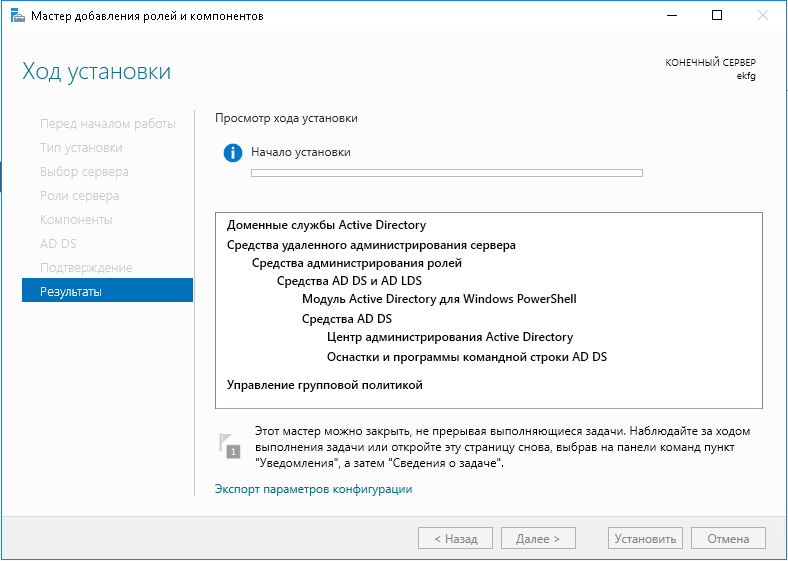Open the Выбор сервера step
The width and height of the screenshot is (788, 561).
tap(84, 171)
